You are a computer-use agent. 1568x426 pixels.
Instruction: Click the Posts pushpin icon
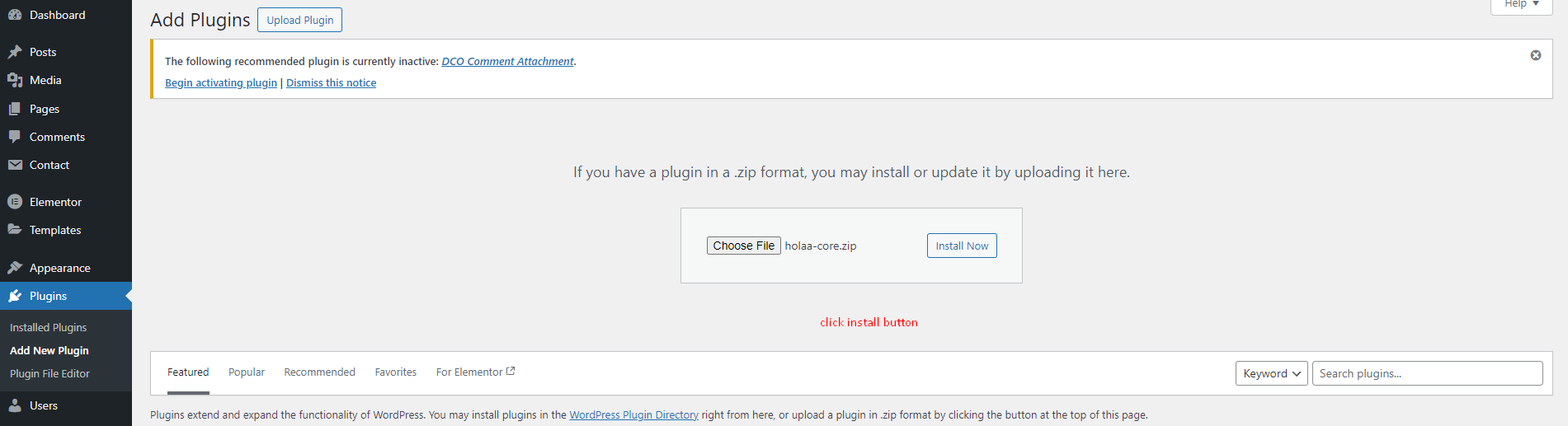coord(15,52)
